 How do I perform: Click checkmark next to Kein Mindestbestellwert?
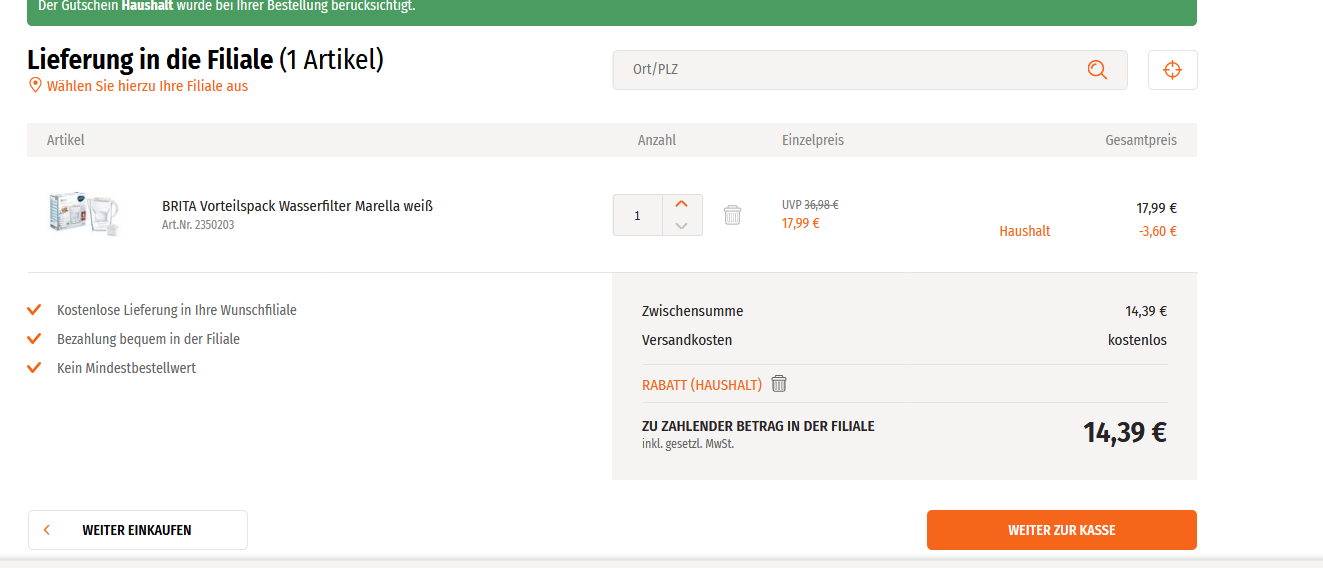(35, 368)
